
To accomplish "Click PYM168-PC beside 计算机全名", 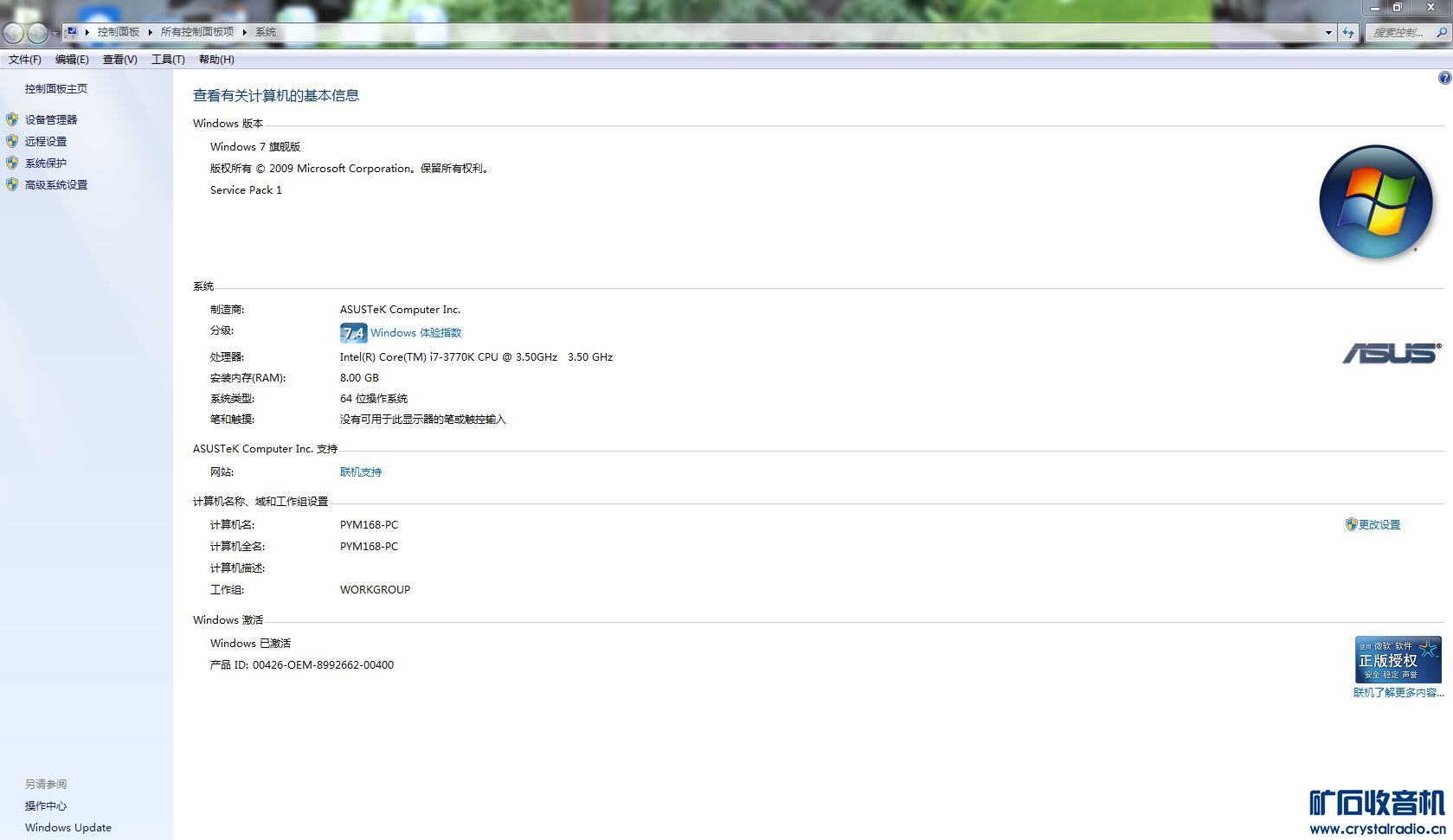I will point(370,547).
